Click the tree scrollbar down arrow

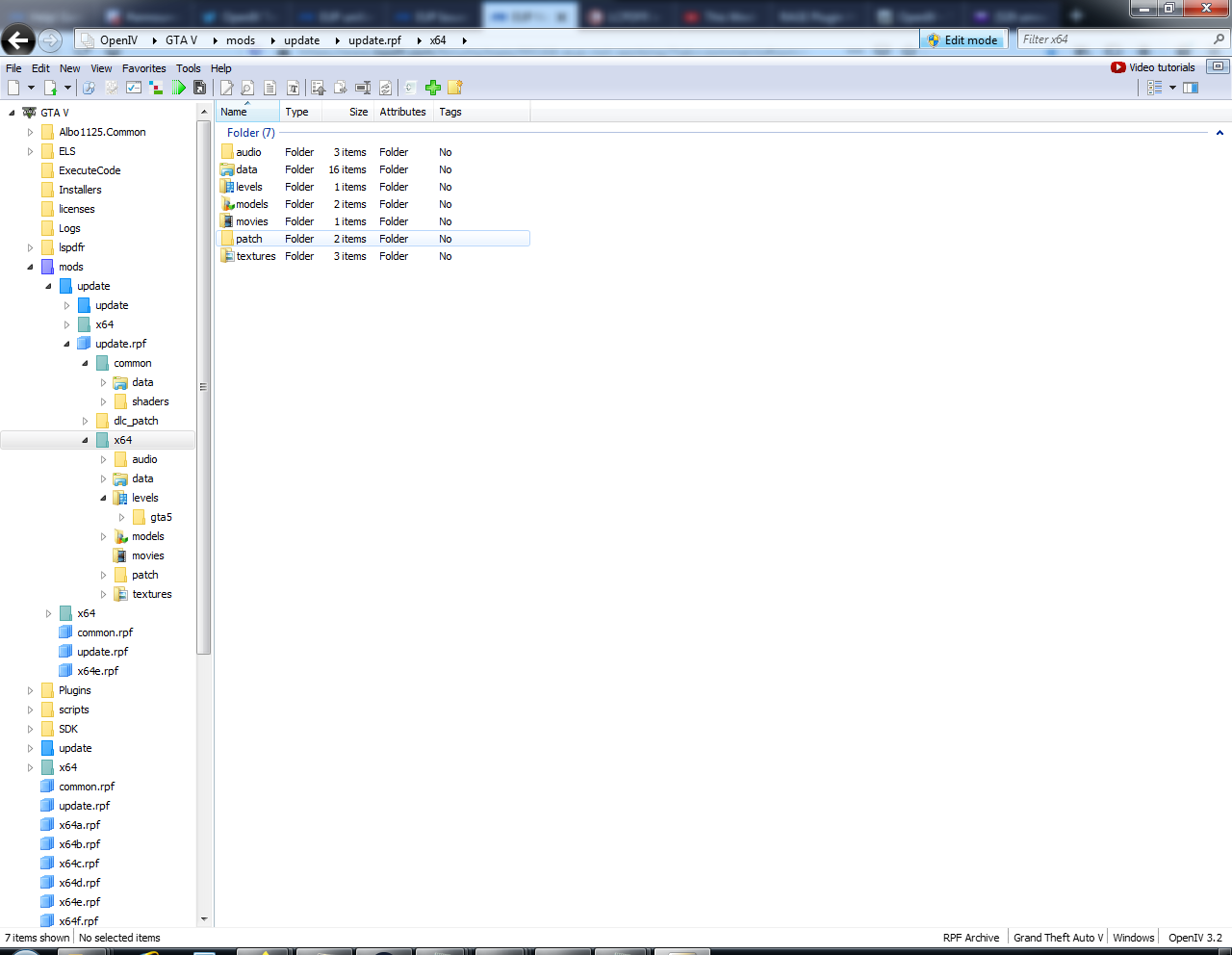[x=203, y=919]
